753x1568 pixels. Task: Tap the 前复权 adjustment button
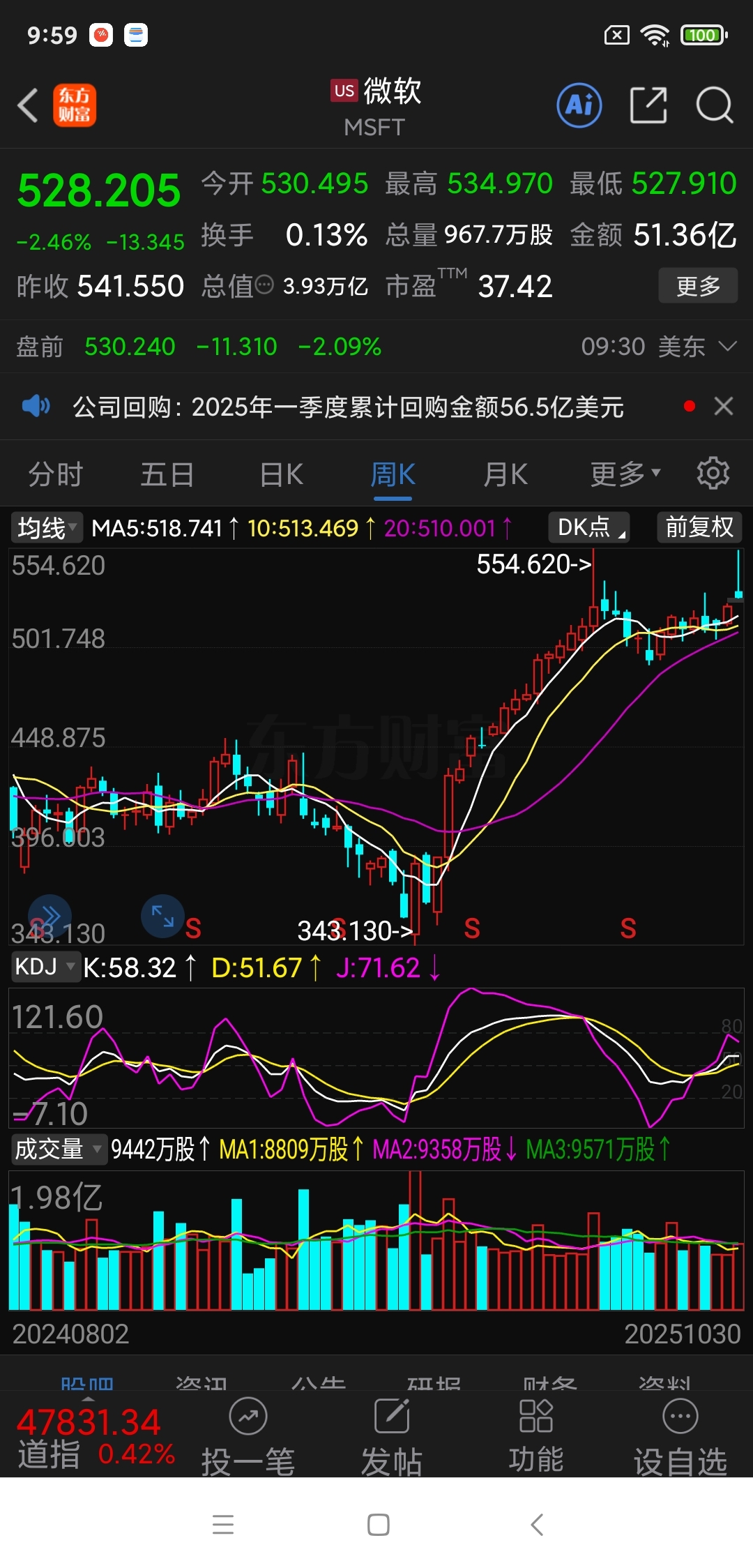tap(699, 527)
